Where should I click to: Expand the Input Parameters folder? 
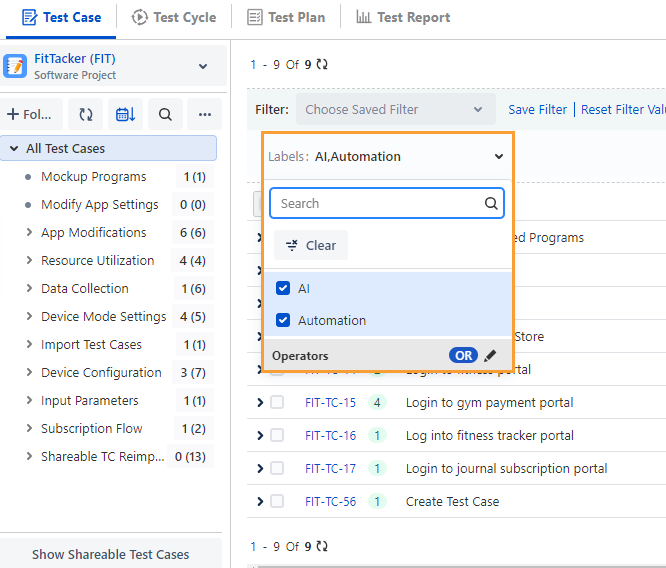click(x=29, y=401)
